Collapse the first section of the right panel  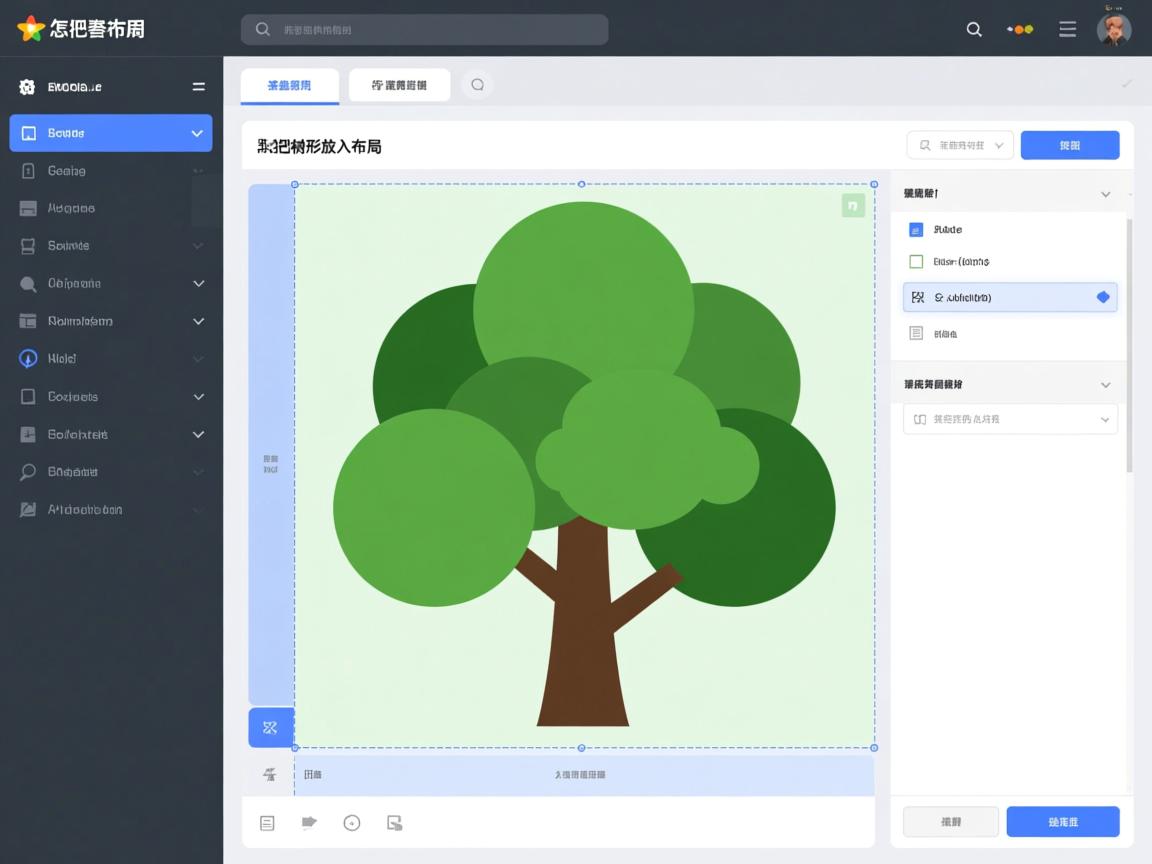1105,194
